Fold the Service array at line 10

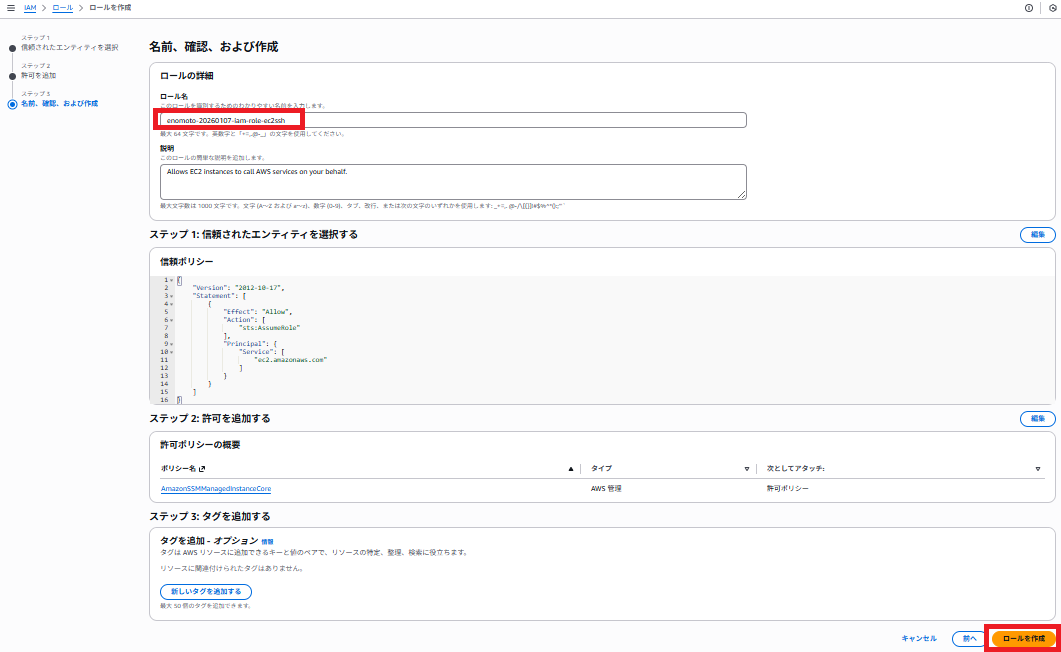pos(172,351)
